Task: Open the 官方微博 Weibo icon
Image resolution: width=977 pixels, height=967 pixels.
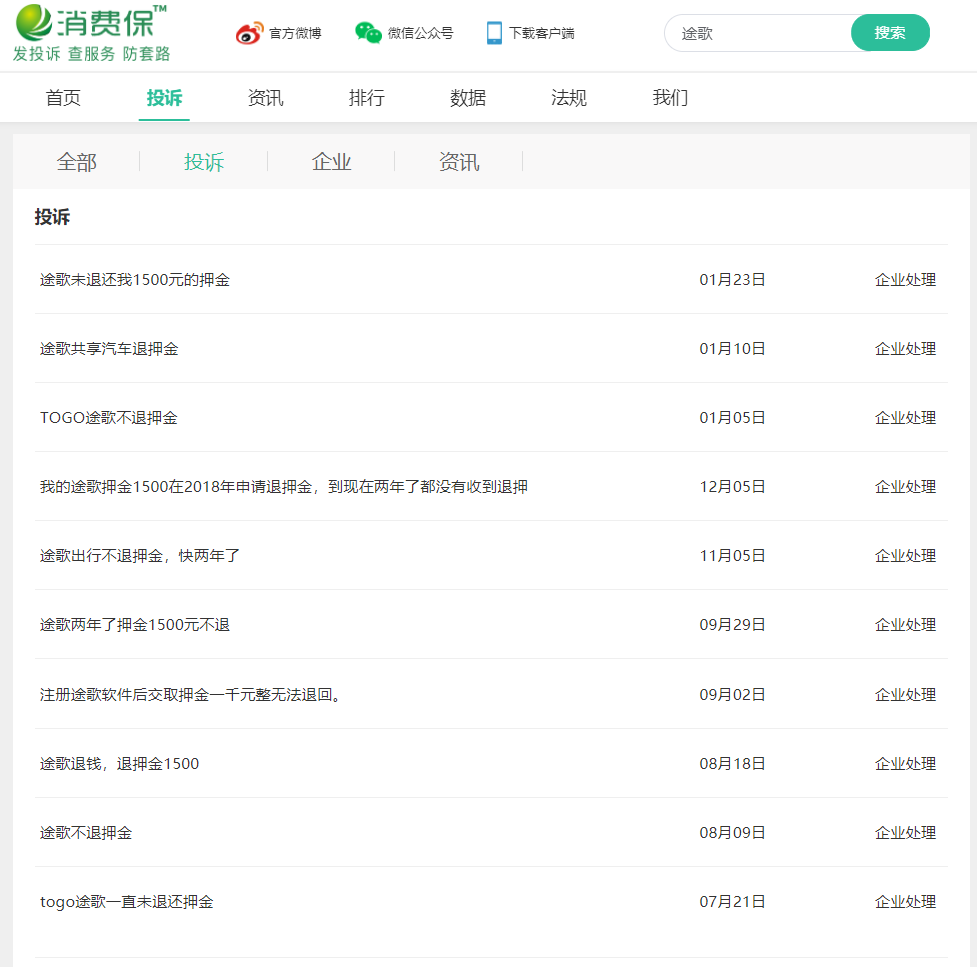Action: [249, 33]
